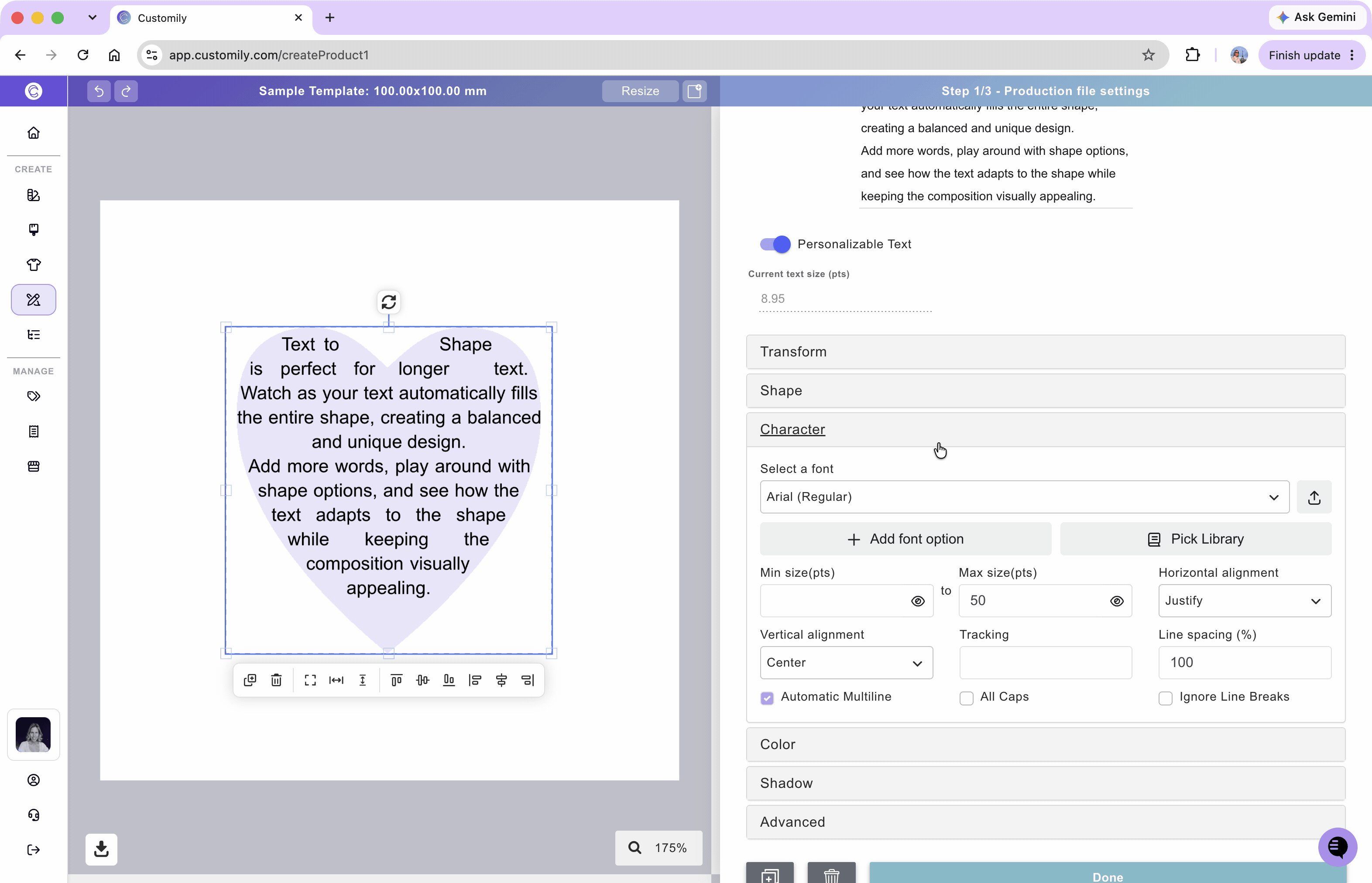Click the upload font icon
The image size is (1372, 883).
pyautogui.click(x=1314, y=497)
